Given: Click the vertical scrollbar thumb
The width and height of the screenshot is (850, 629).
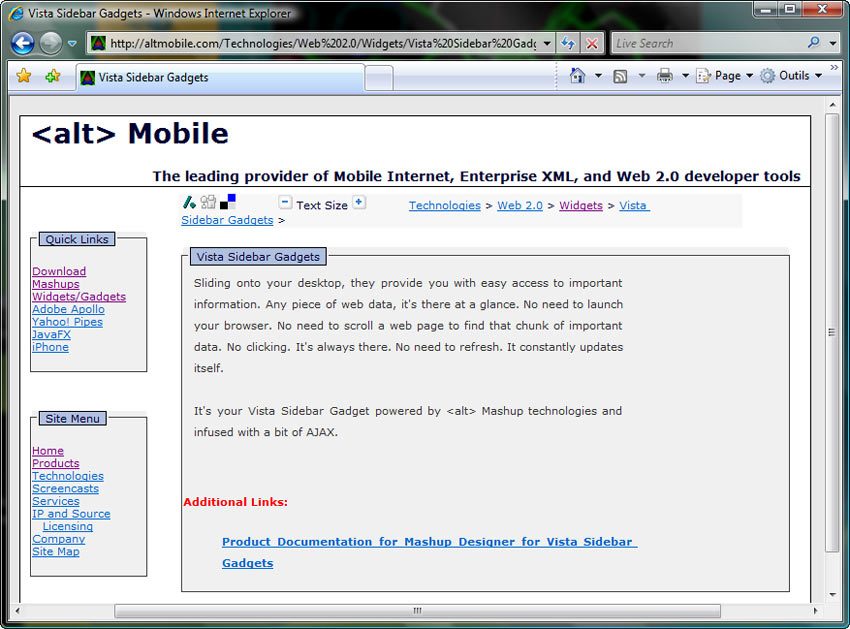Looking at the screenshot, I should (832, 332).
